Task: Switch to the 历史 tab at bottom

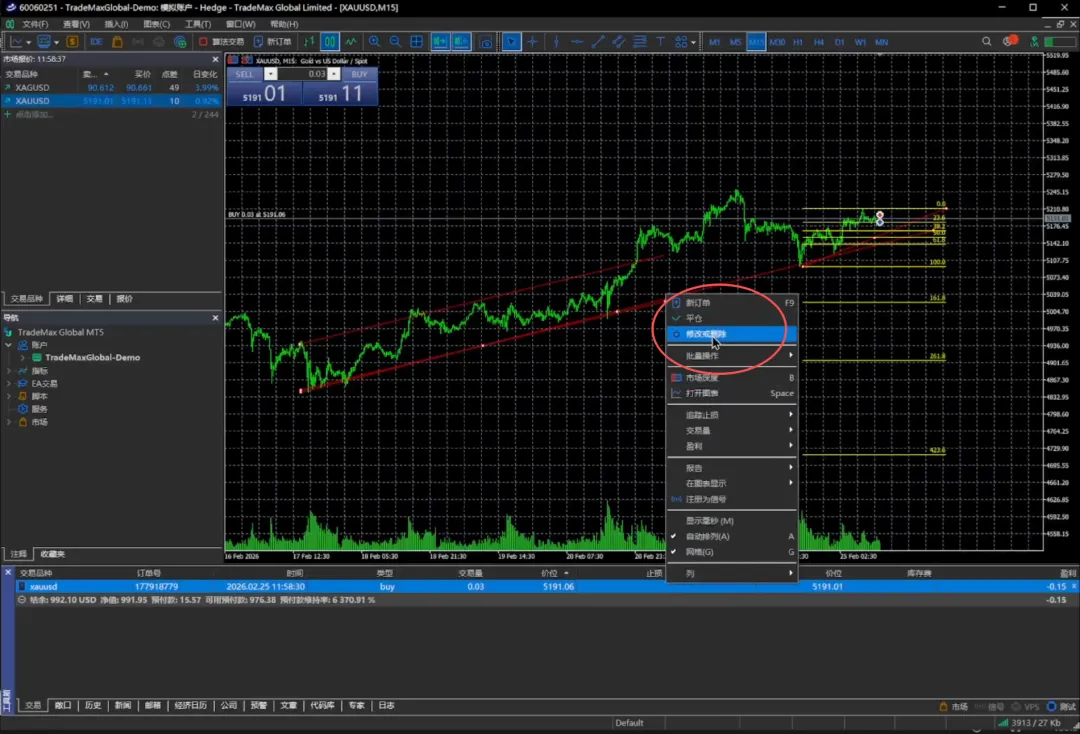Action: click(93, 705)
